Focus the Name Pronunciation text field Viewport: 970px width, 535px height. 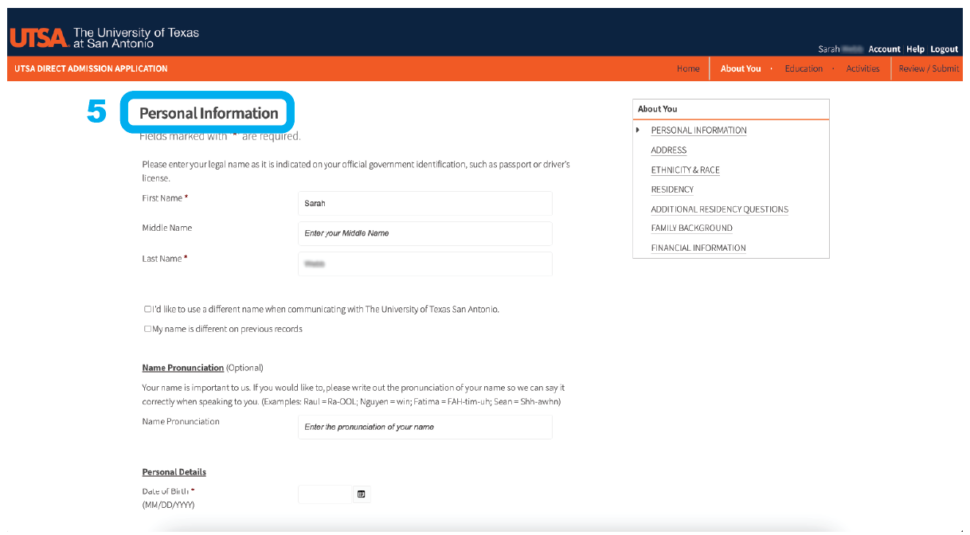(425, 426)
